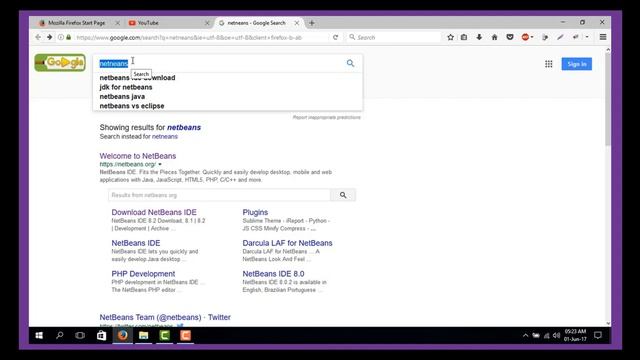640x360 pixels.
Task: Go forward with the browser forward arrow
Action: click(49, 37)
